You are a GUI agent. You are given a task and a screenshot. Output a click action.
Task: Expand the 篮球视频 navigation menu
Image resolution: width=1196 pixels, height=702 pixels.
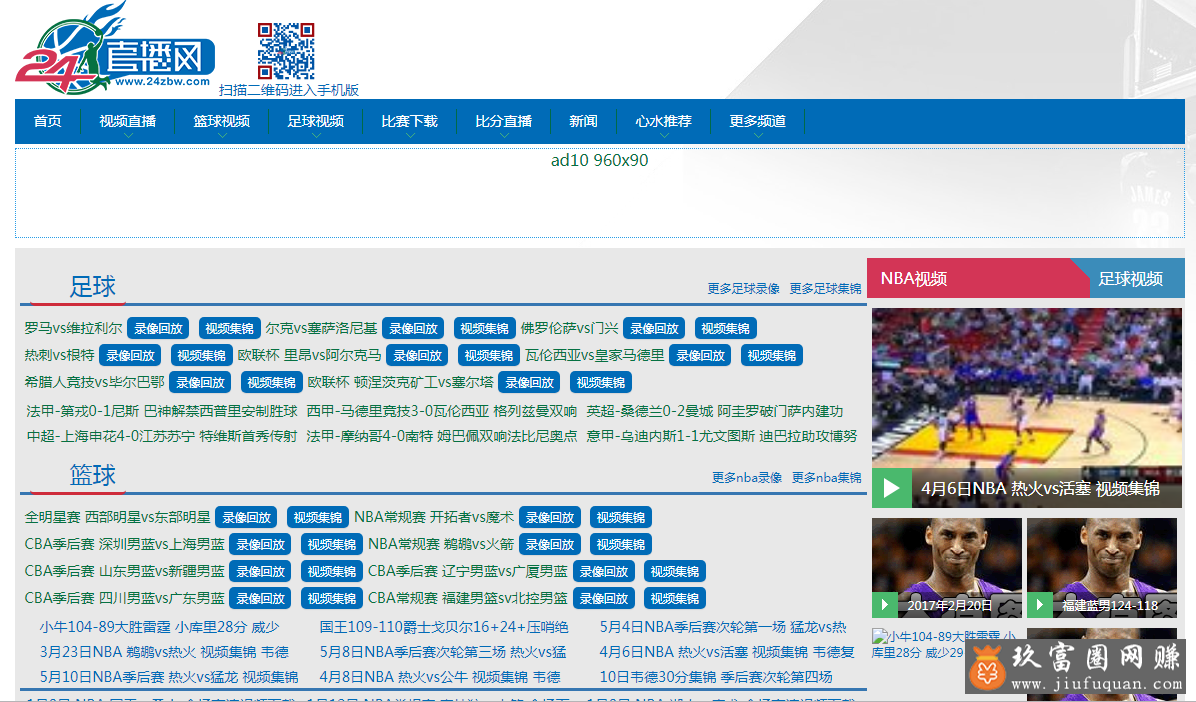tap(221, 121)
